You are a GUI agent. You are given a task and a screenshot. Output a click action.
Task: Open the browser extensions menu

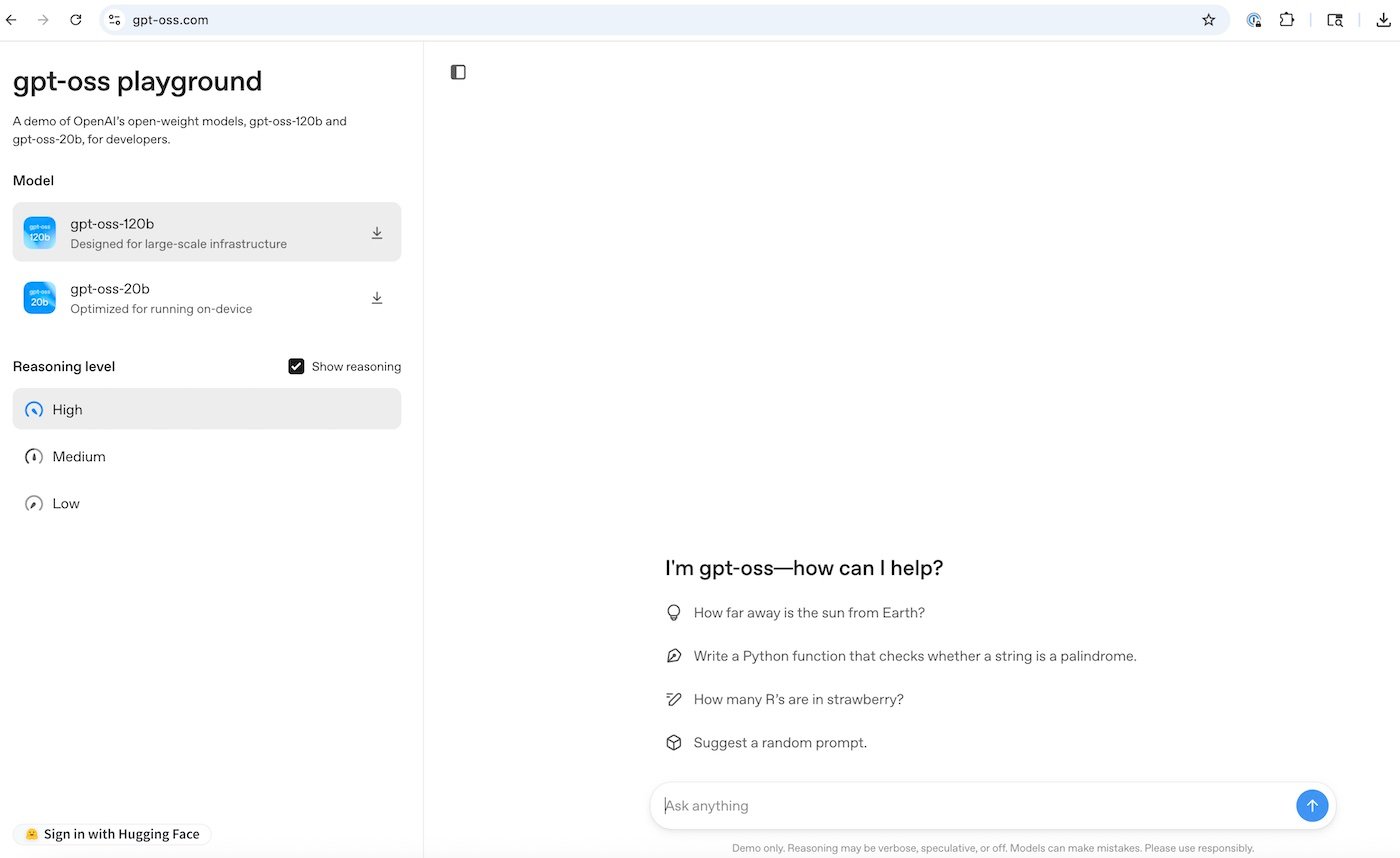pyautogui.click(x=1287, y=19)
